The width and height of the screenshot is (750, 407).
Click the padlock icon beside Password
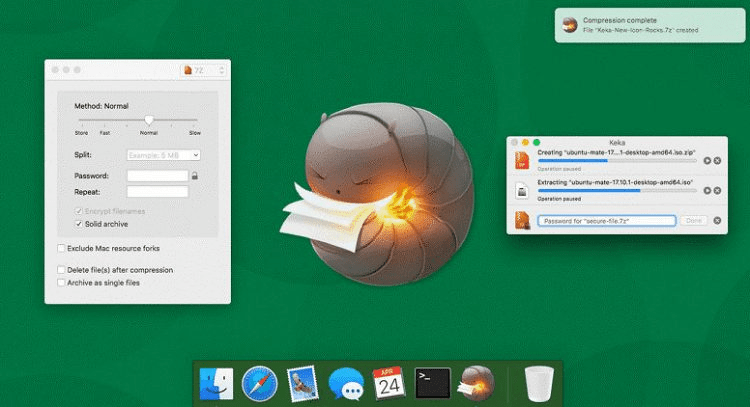(195, 176)
